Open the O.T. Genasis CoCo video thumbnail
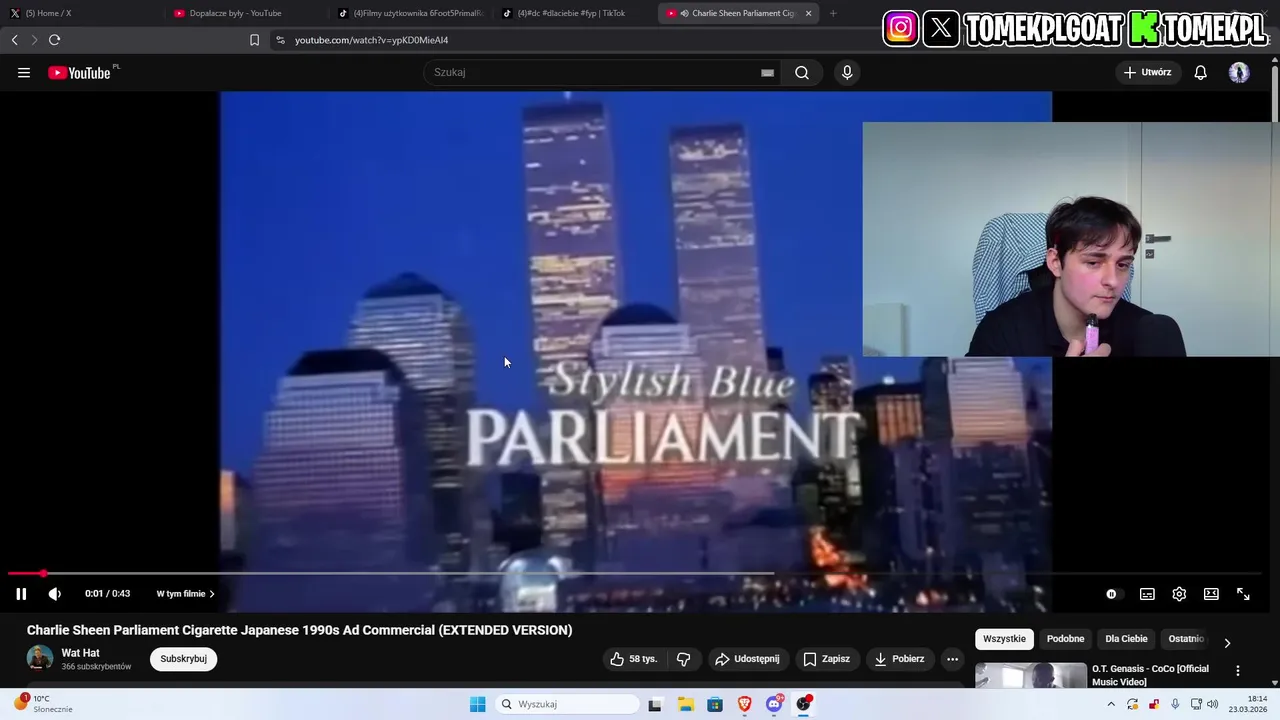Viewport: 1280px width, 720px height. (1031, 675)
